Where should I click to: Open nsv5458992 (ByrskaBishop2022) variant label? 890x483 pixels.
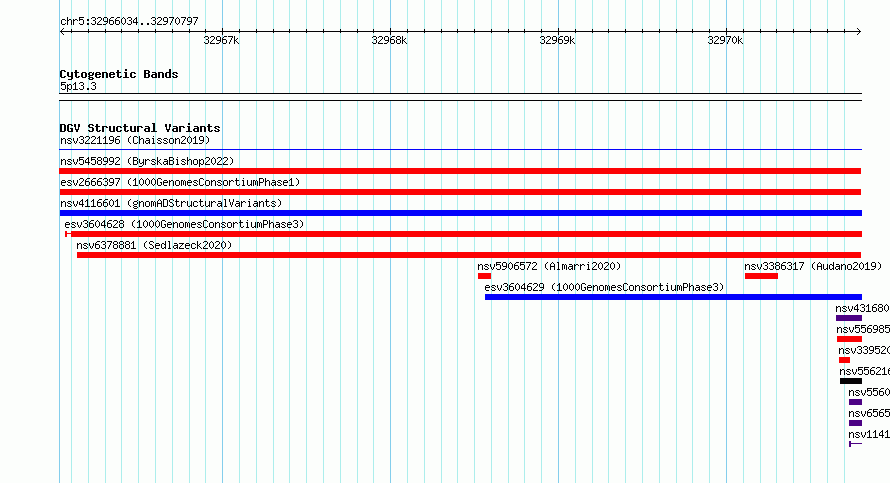tap(147, 161)
